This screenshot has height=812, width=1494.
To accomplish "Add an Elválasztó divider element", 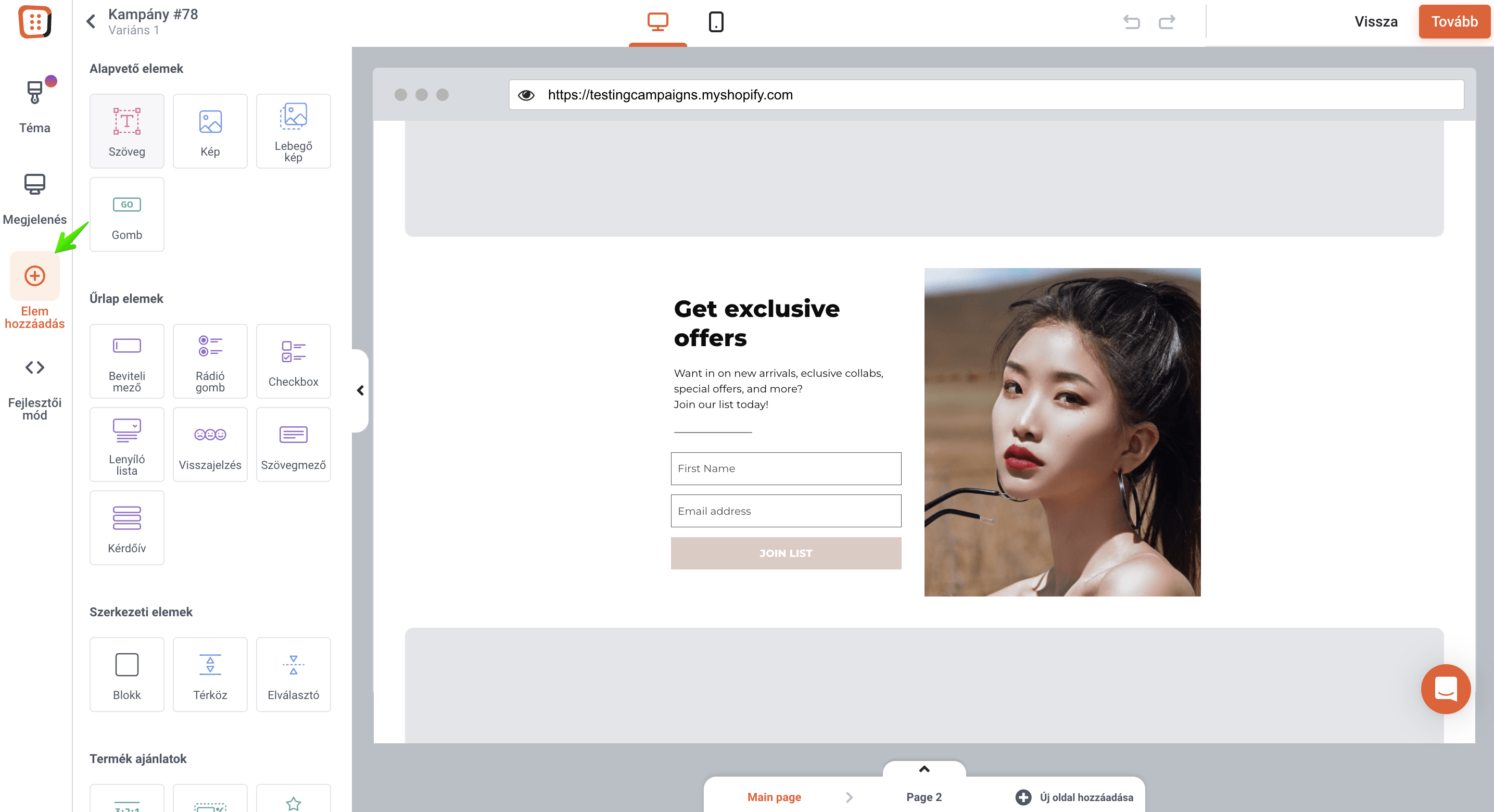I will click(294, 675).
